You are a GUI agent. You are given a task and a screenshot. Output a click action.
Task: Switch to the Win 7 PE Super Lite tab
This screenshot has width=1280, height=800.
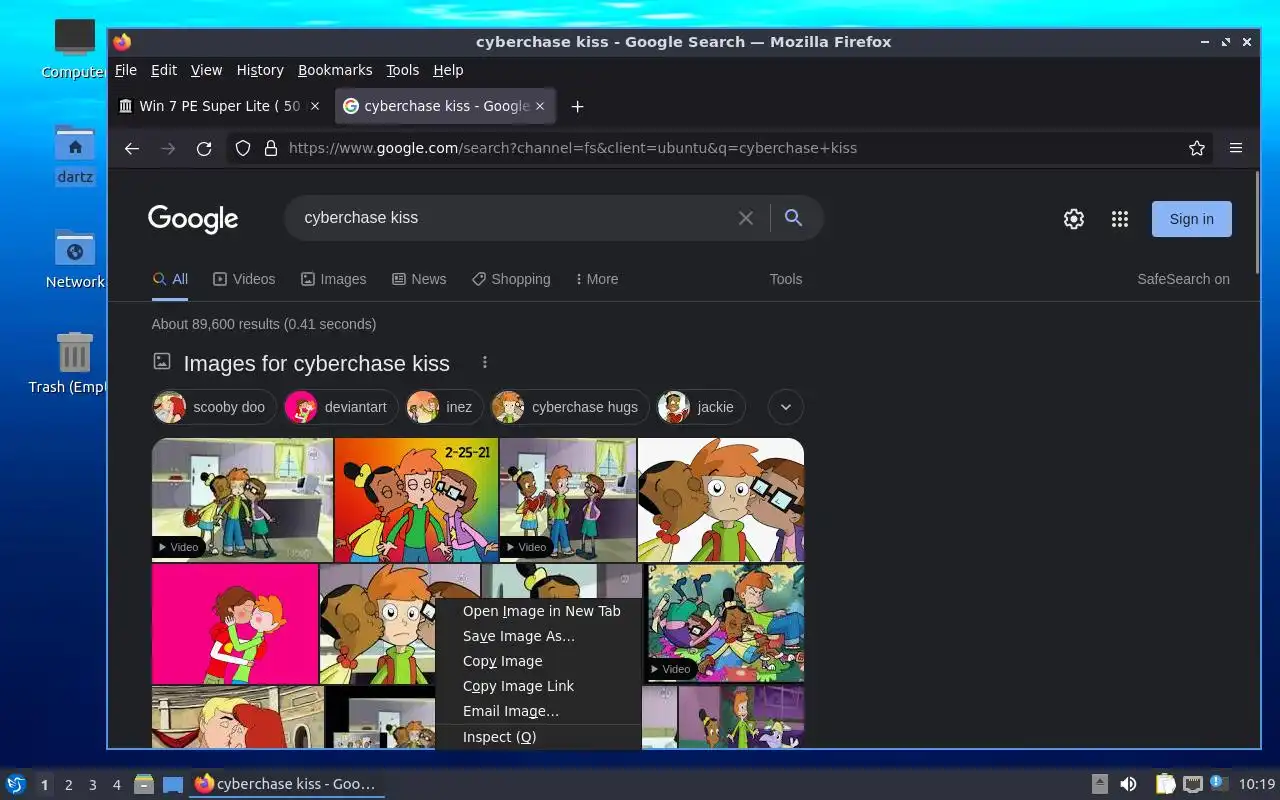coord(221,106)
